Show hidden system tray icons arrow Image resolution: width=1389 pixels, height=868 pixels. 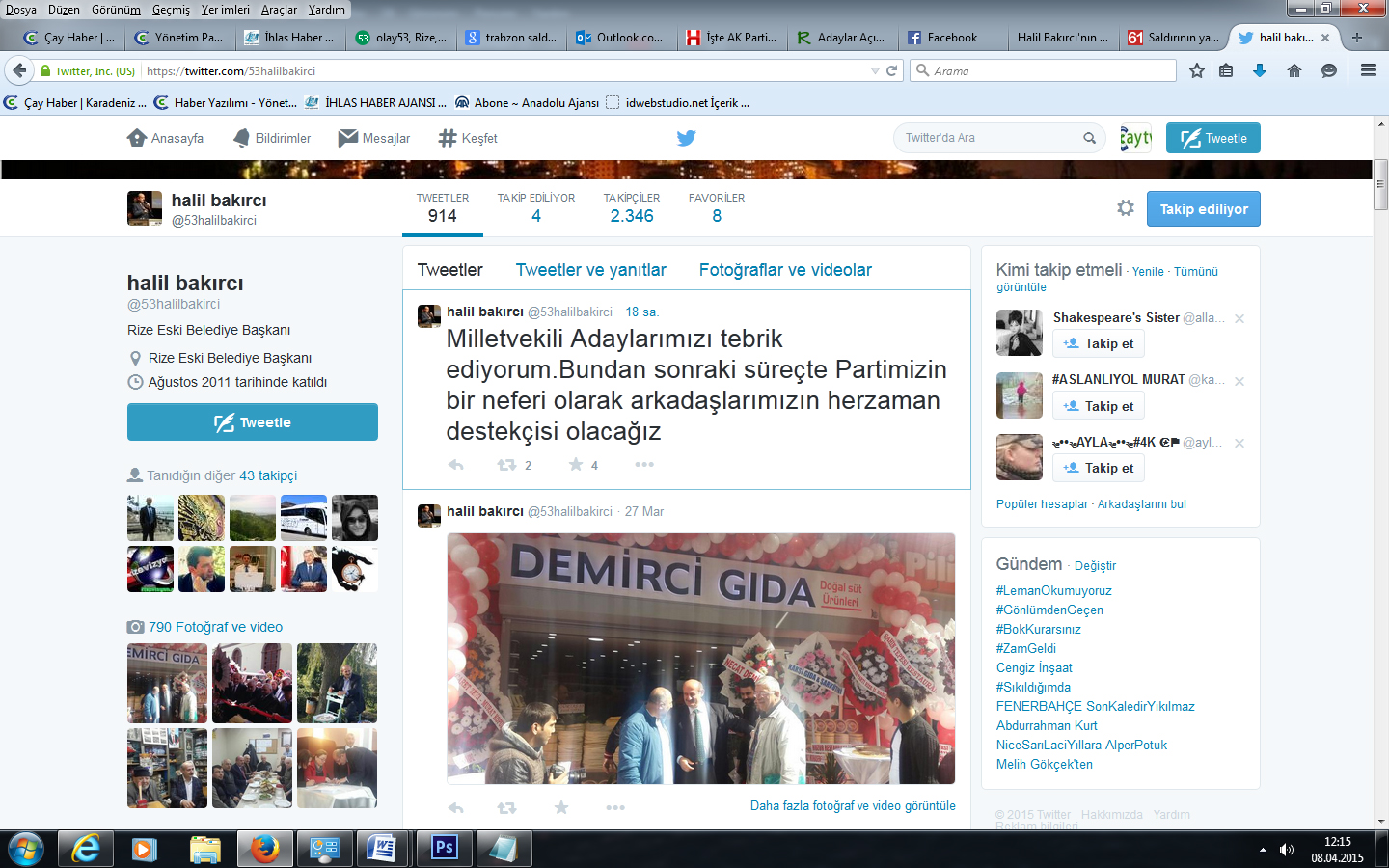coord(1263,850)
